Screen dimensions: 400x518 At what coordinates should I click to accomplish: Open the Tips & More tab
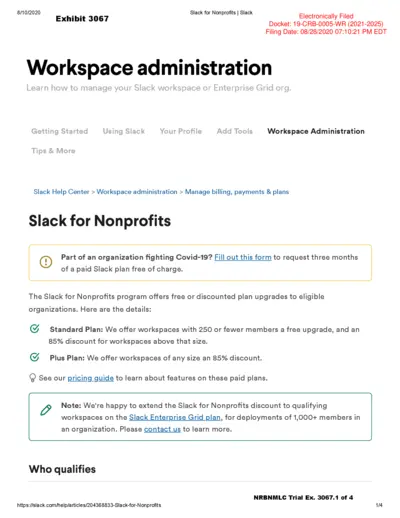coord(53,151)
